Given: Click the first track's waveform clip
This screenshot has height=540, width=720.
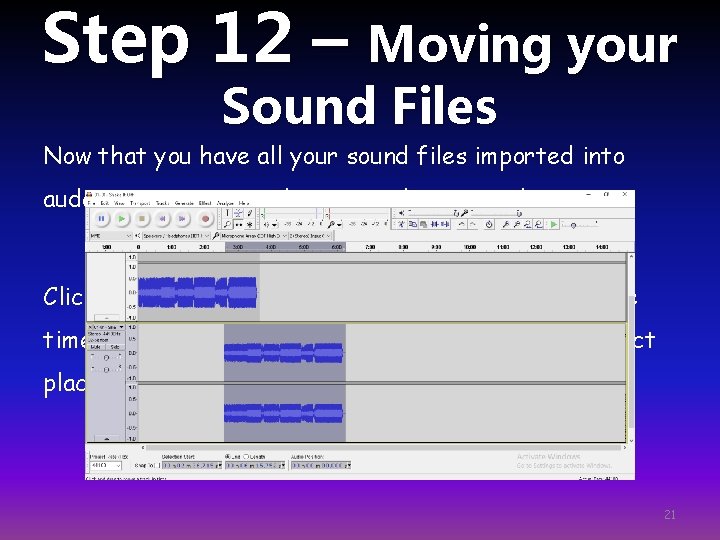Looking at the screenshot, I should (197, 292).
